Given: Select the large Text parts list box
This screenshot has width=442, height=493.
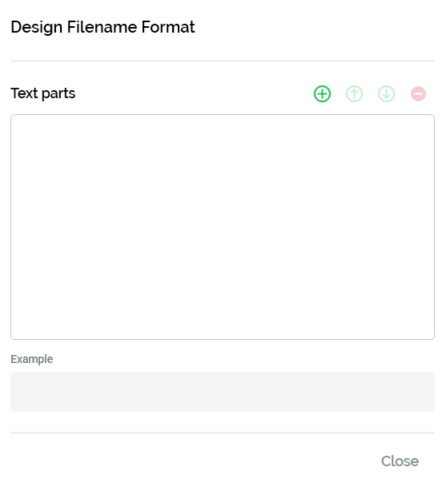Looking at the screenshot, I should tap(222, 227).
